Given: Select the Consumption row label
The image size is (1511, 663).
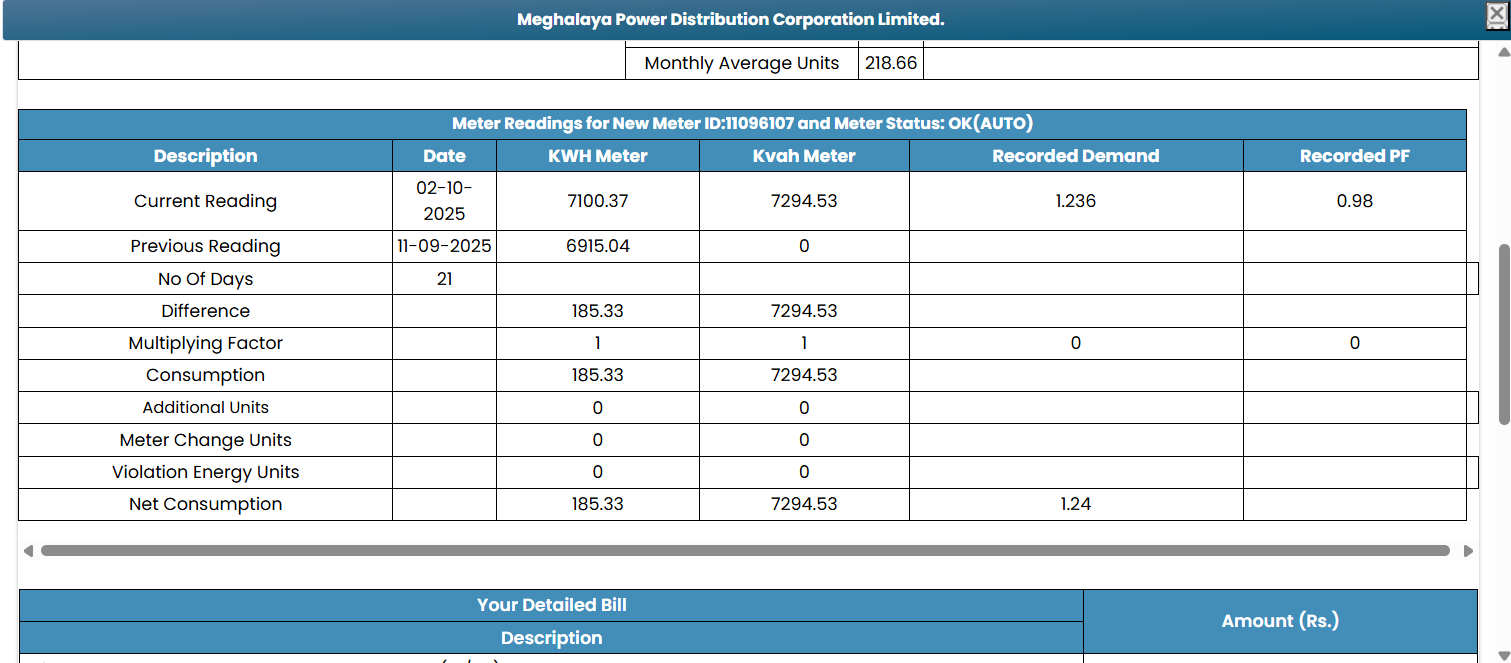Looking at the screenshot, I should click(205, 375).
